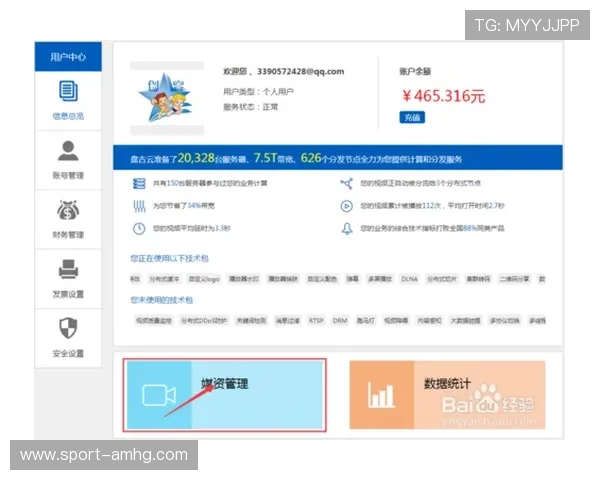Click the 充值 recharge button
This screenshot has height=480, width=600.
[412, 118]
